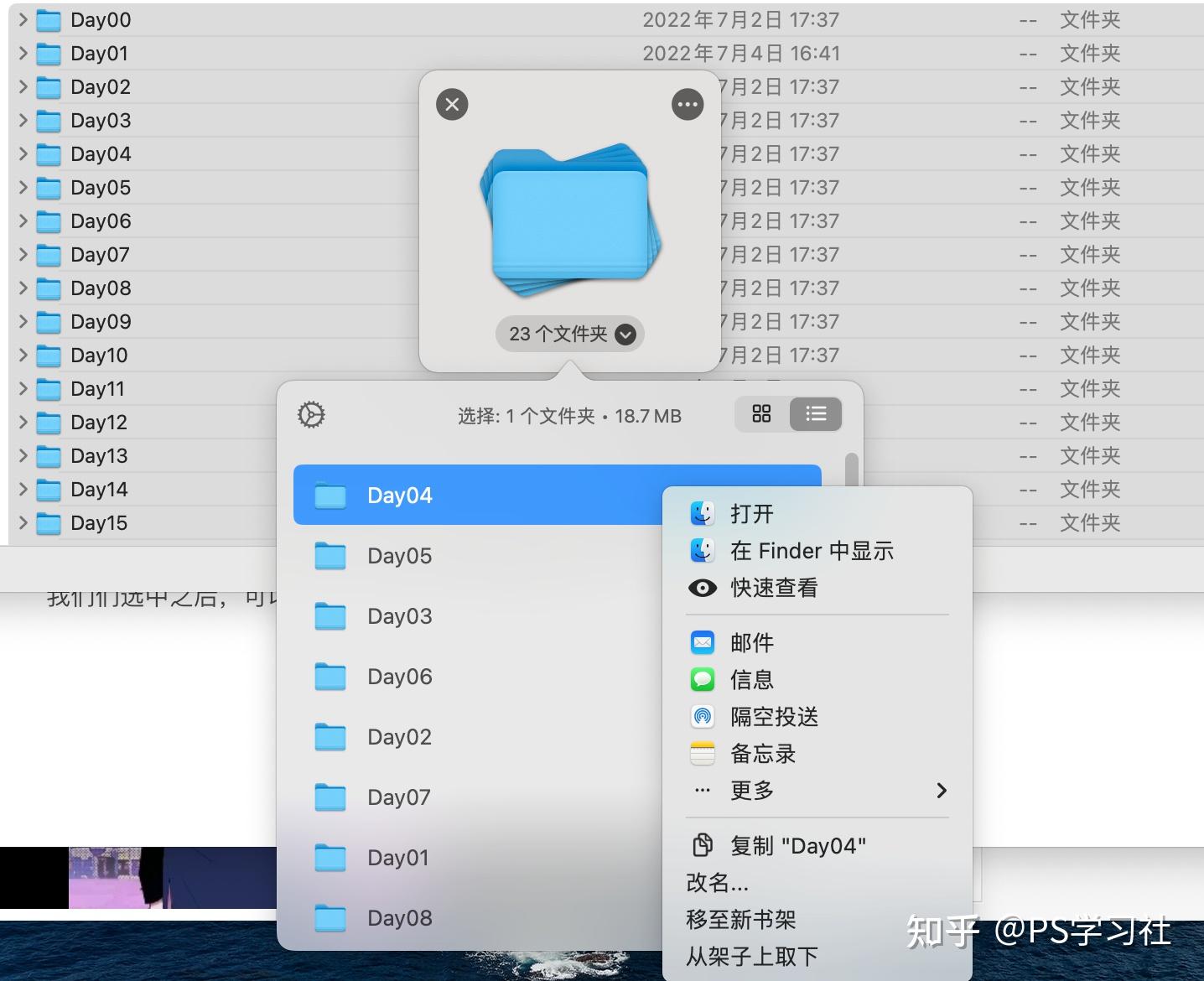Select the Day04 folder icon in the Finder list

[x=49, y=154]
